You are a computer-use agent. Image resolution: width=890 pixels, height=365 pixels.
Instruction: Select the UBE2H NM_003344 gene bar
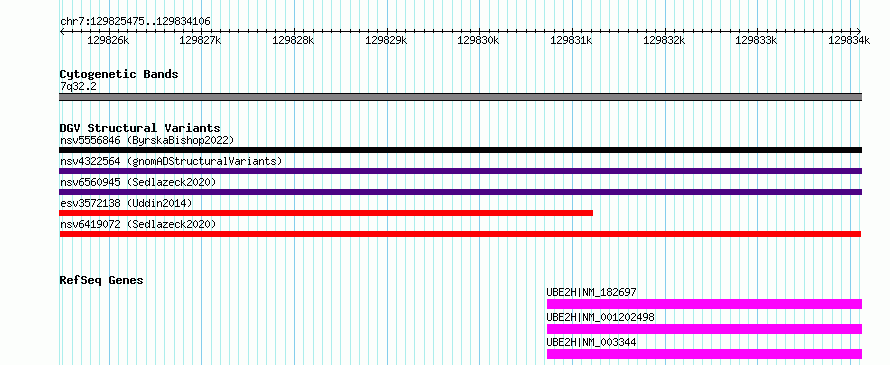pos(704,354)
